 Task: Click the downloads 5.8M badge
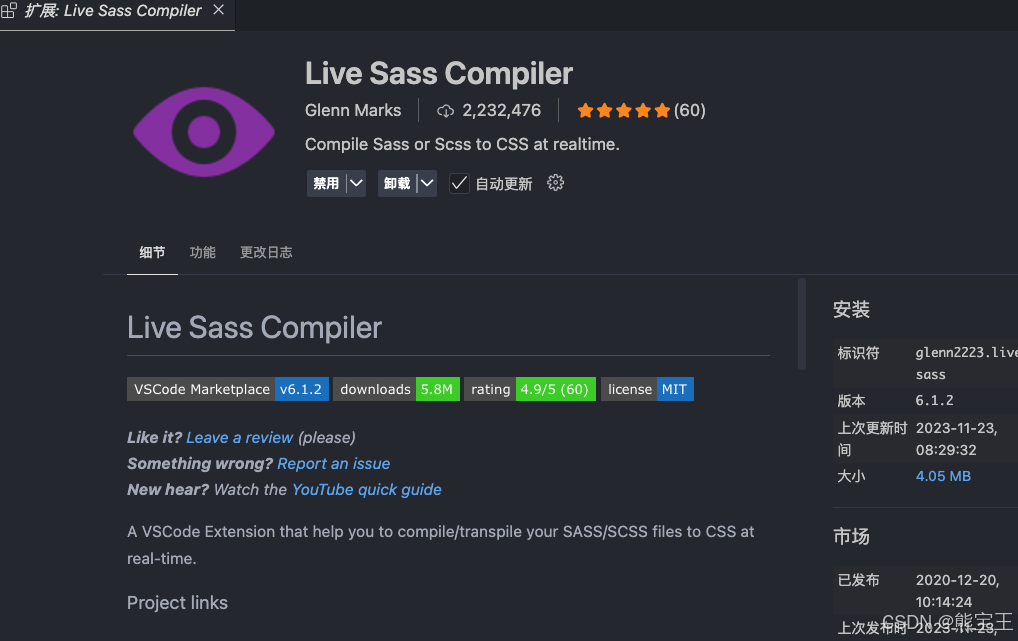pos(397,389)
